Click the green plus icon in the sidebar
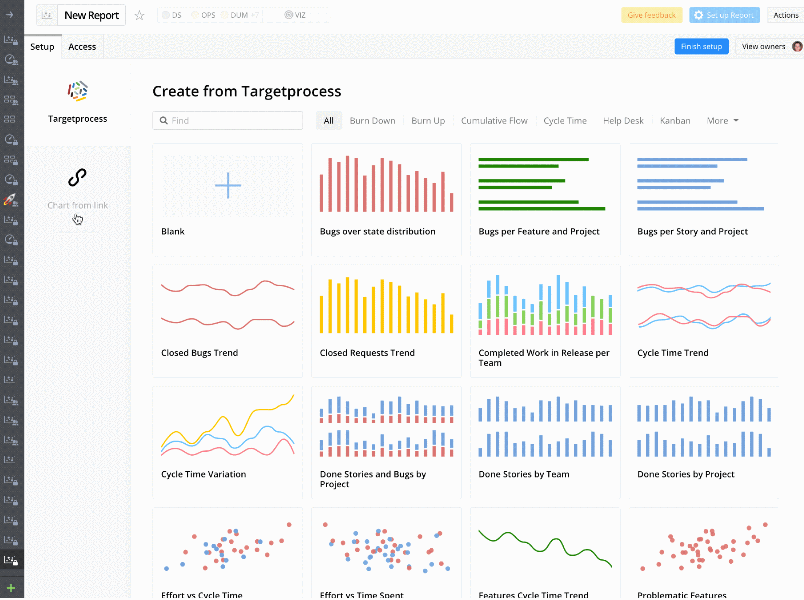The image size is (804, 600). point(11,588)
